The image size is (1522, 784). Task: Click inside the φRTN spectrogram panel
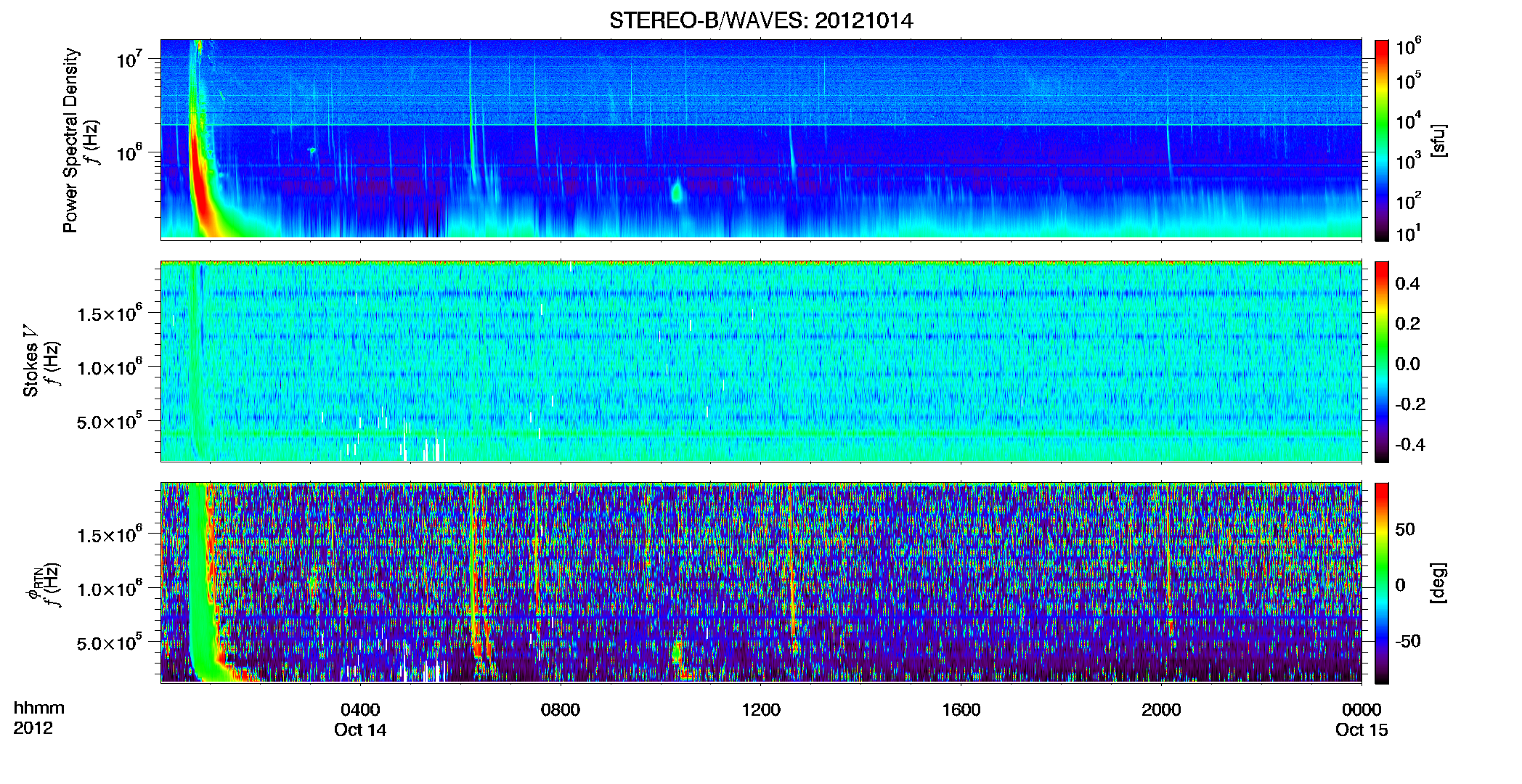tap(761, 582)
